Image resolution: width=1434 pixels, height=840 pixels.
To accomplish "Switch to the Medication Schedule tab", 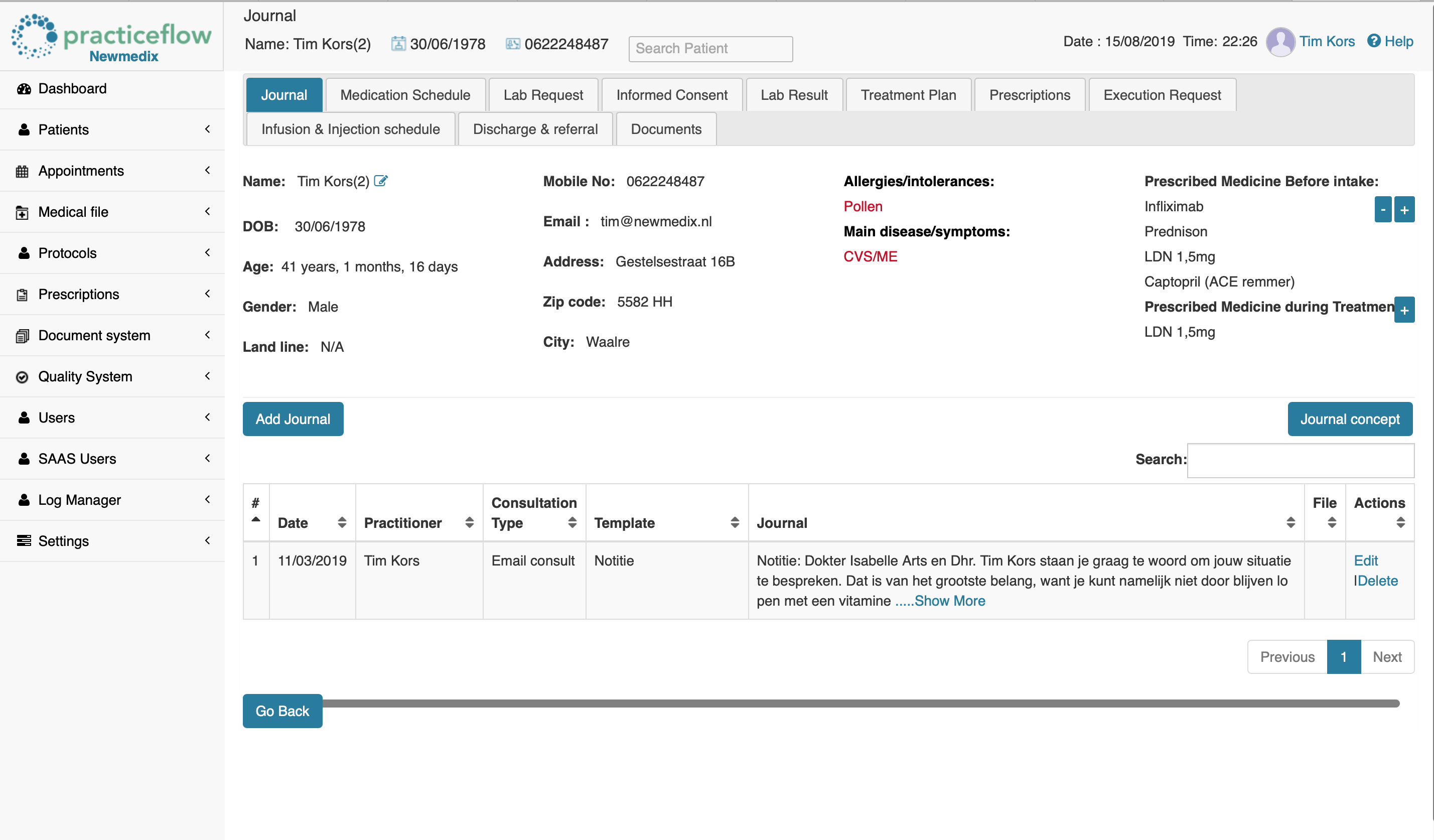I will click(405, 95).
